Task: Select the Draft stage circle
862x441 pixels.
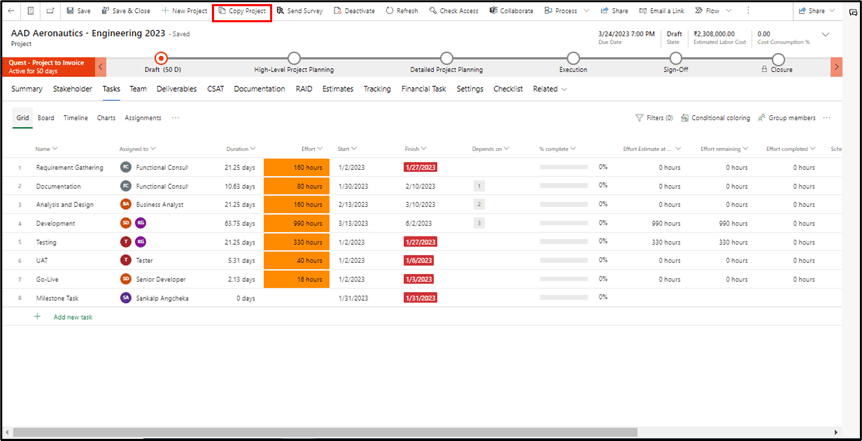Action: pos(161,58)
